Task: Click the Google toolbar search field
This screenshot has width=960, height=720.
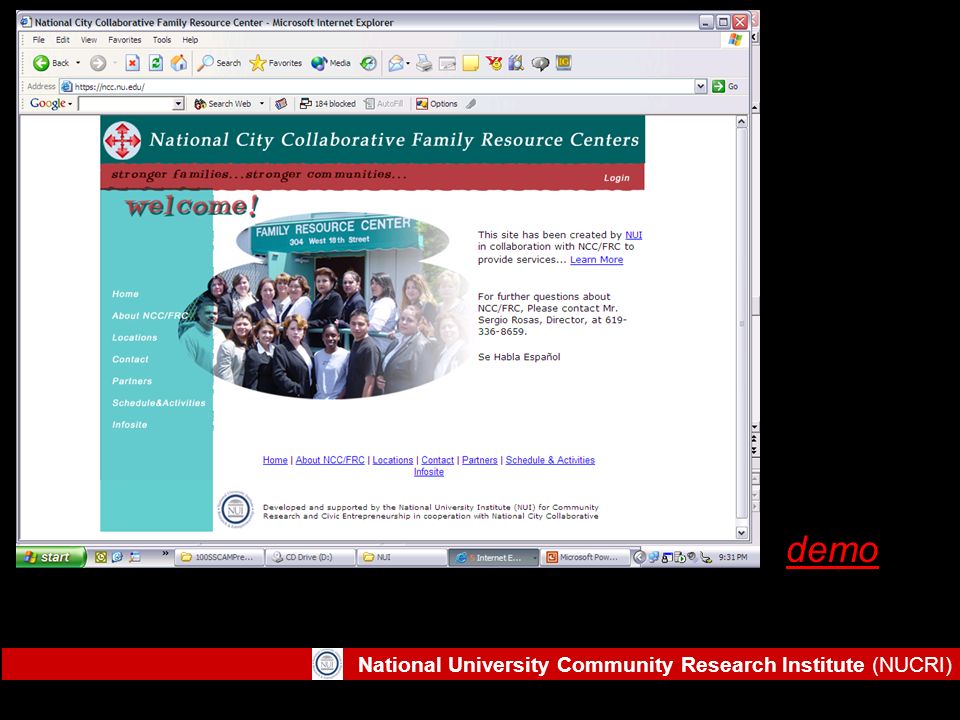Action: point(126,104)
